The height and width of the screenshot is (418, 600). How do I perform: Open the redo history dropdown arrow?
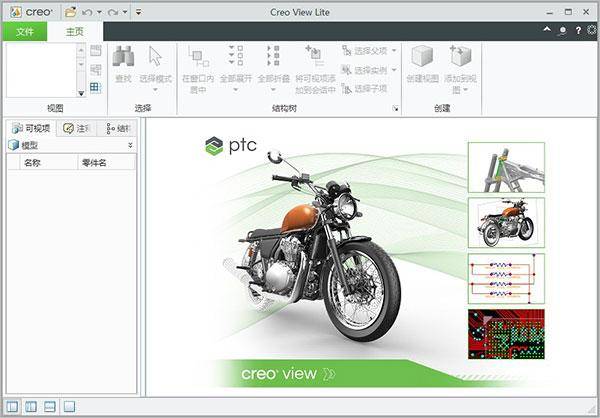pyautogui.click(x=125, y=13)
